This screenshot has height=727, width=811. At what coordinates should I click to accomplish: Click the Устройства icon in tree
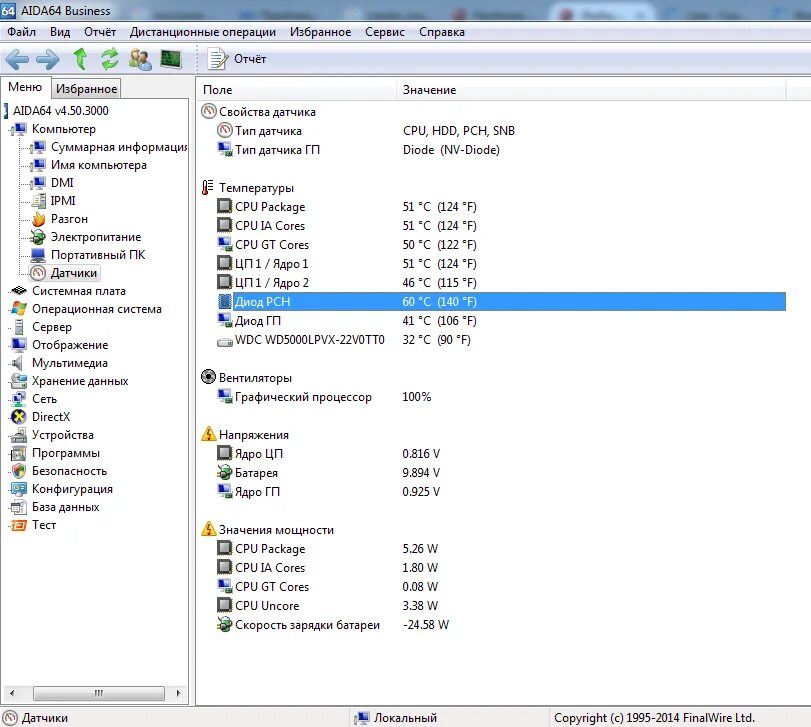tap(19, 435)
